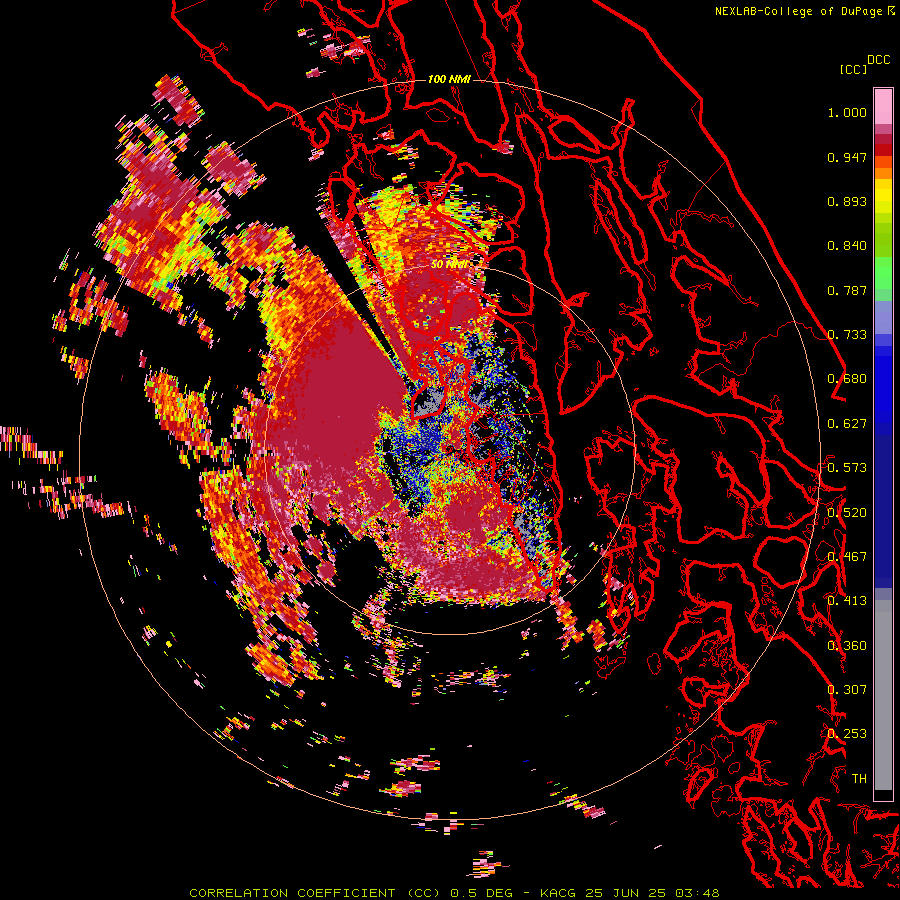Click the 0.573 scale value
Image resolution: width=900 pixels, height=900 pixels.
[847, 468]
